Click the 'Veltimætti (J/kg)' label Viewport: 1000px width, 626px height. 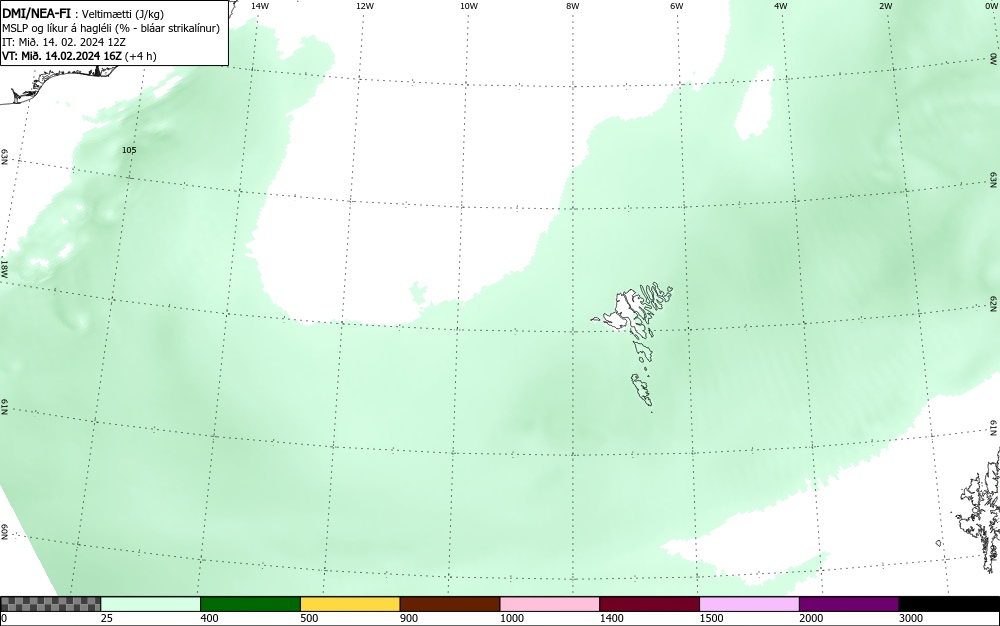[x=123, y=14]
